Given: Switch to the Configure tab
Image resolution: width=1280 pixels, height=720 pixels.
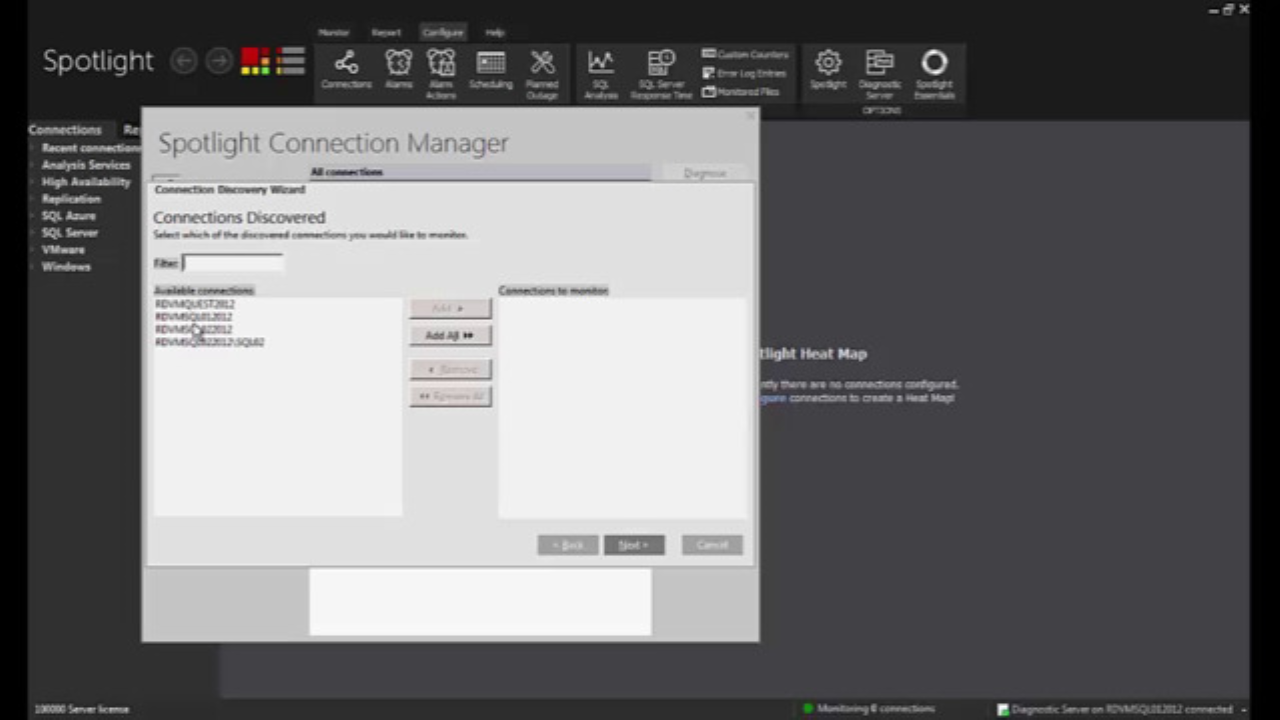Looking at the screenshot, I should coord(442,32).
